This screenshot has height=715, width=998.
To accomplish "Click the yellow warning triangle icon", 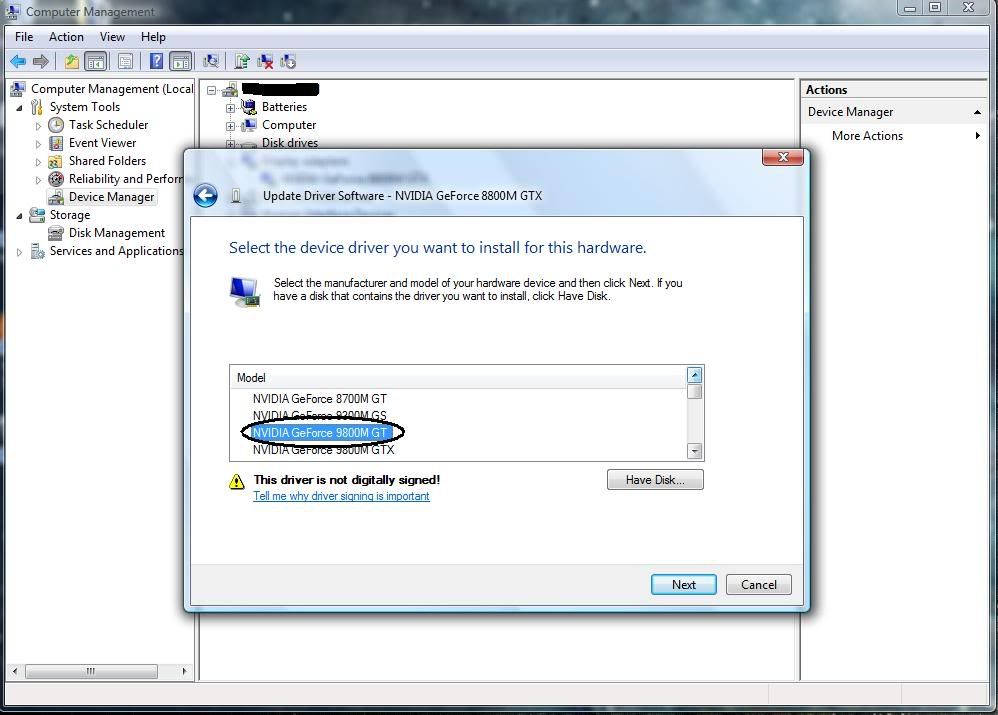I will [x=236, y=482].
